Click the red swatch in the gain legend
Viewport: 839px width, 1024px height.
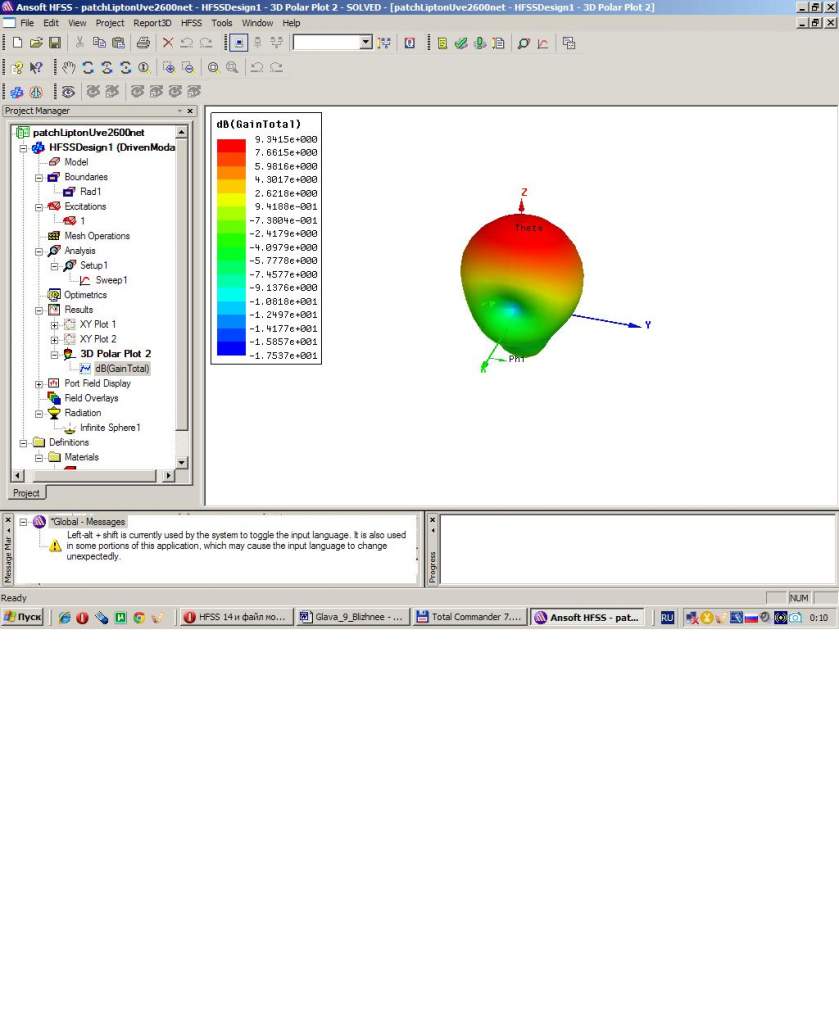(x=231, y=146)
